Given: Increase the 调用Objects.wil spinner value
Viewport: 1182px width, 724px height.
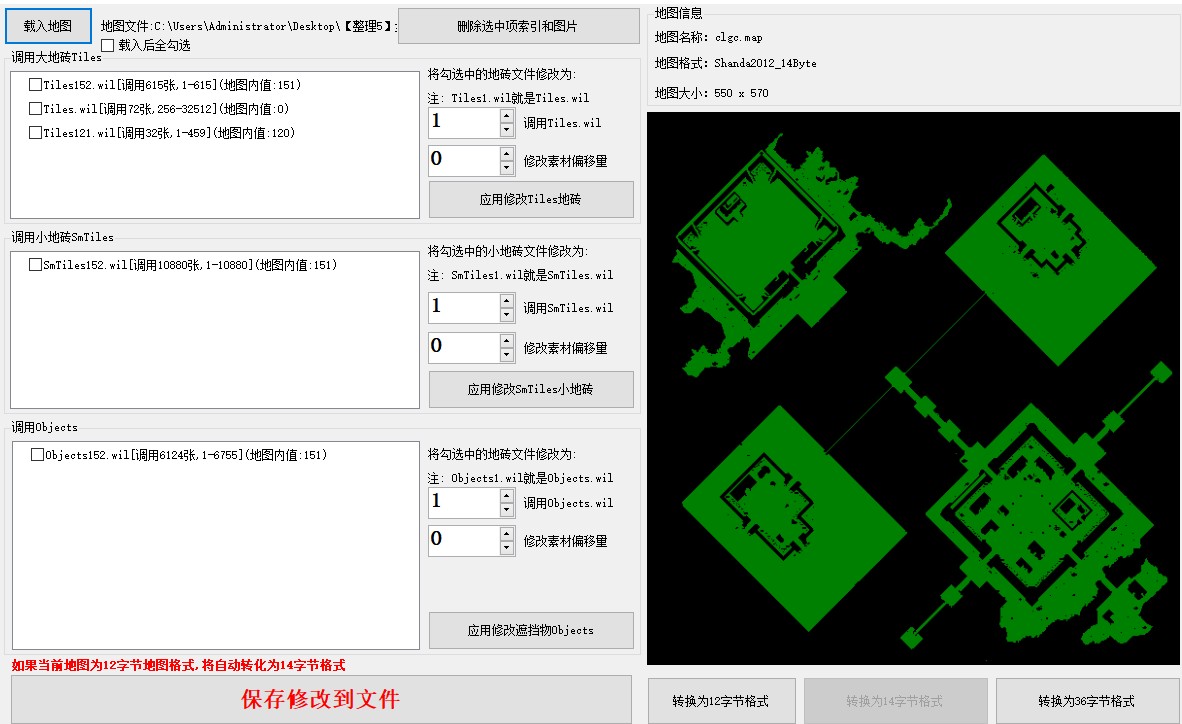Looking at the screenshot, I should point(507,496).
